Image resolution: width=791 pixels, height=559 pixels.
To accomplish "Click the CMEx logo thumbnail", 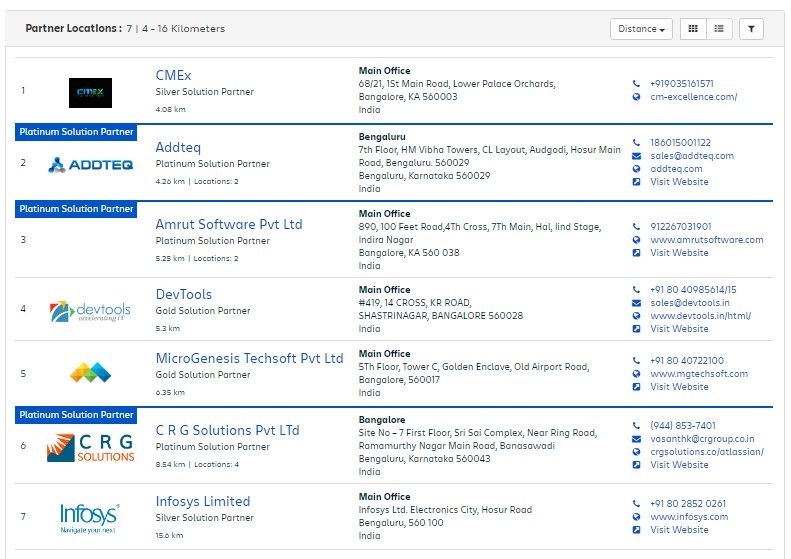I will (91, 93).
